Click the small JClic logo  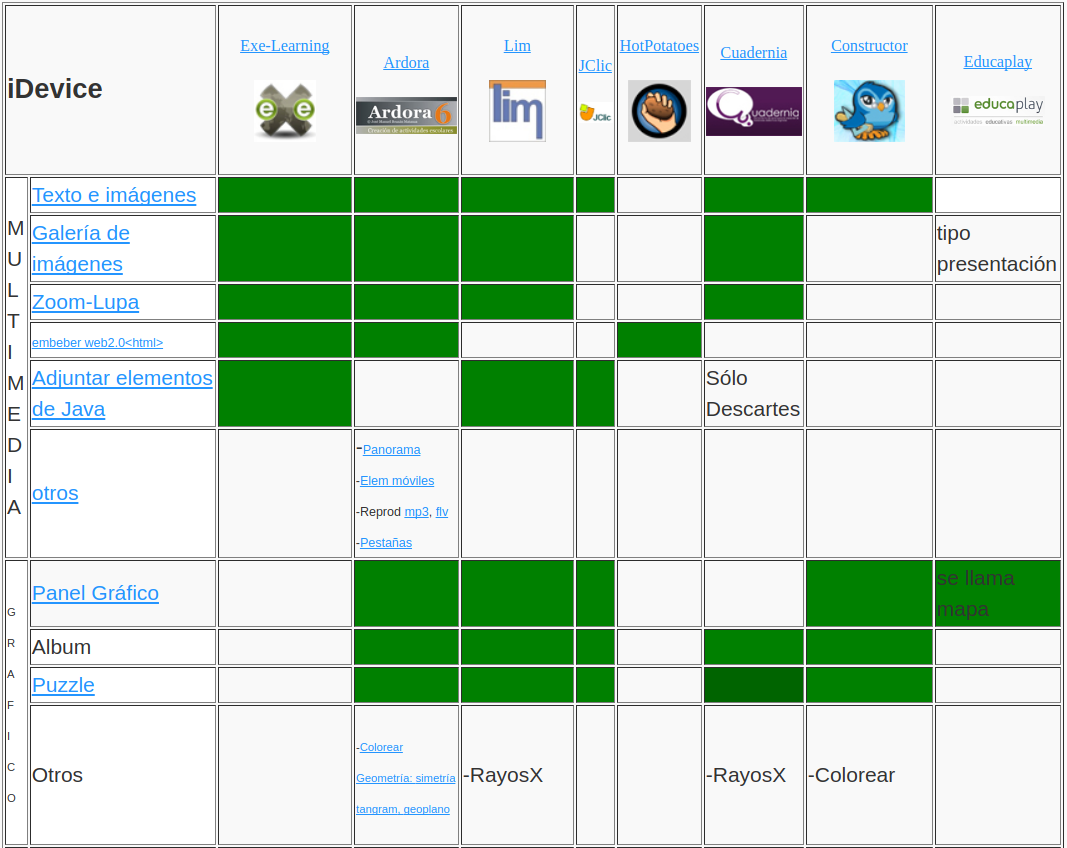[595, 113]
